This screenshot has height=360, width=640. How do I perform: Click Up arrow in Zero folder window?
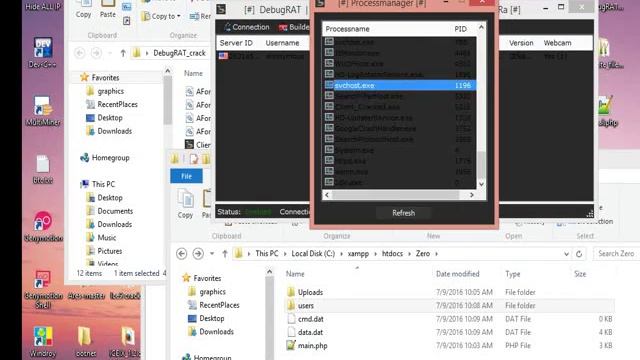(x=224, y=253)
